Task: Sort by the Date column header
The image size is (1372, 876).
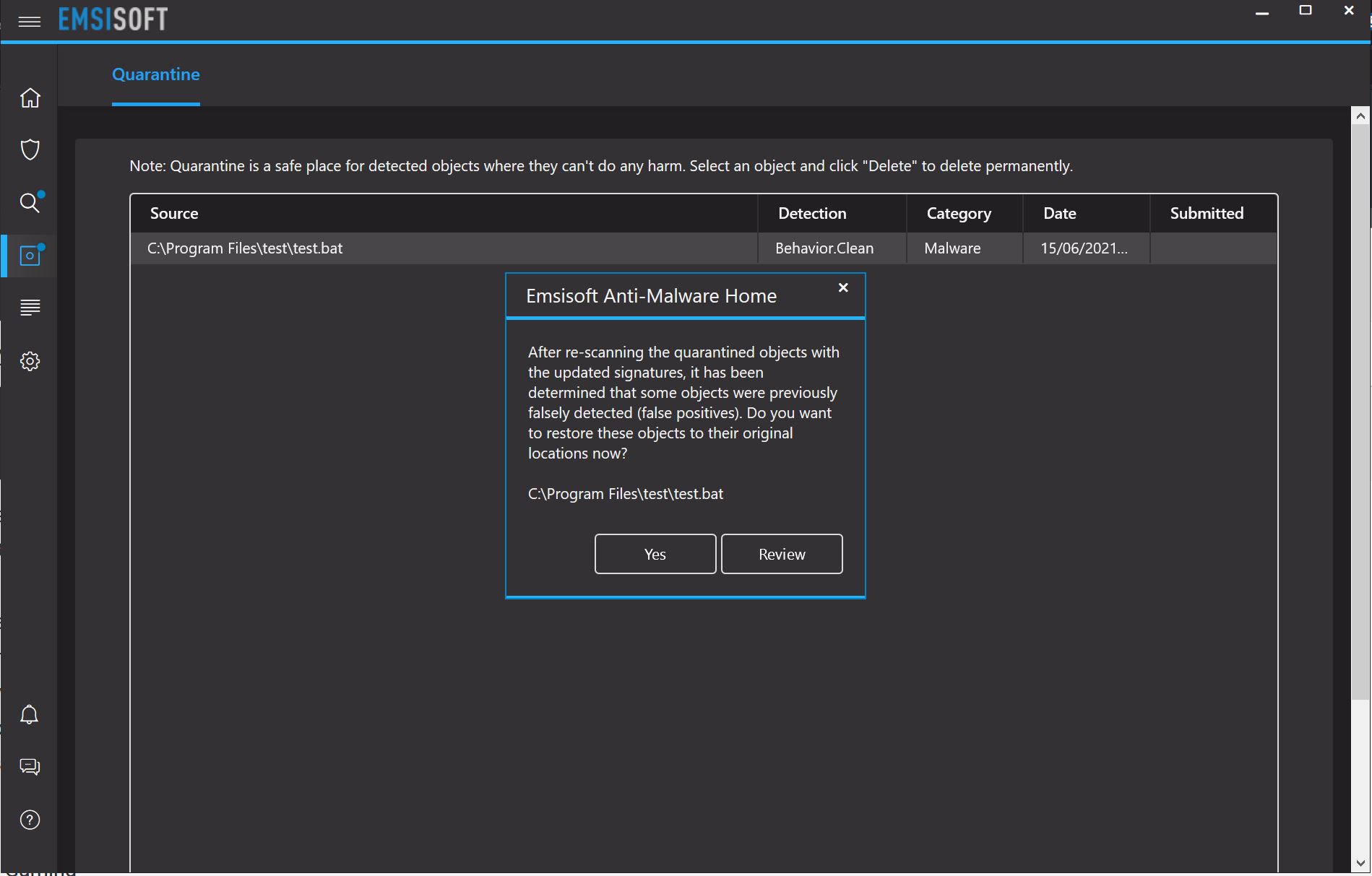Action: pyautogui.click(x=1087, y=213)
